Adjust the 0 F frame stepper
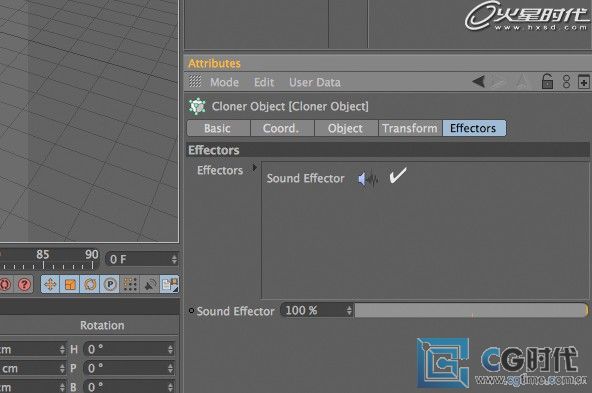 [x=174, y=259]
